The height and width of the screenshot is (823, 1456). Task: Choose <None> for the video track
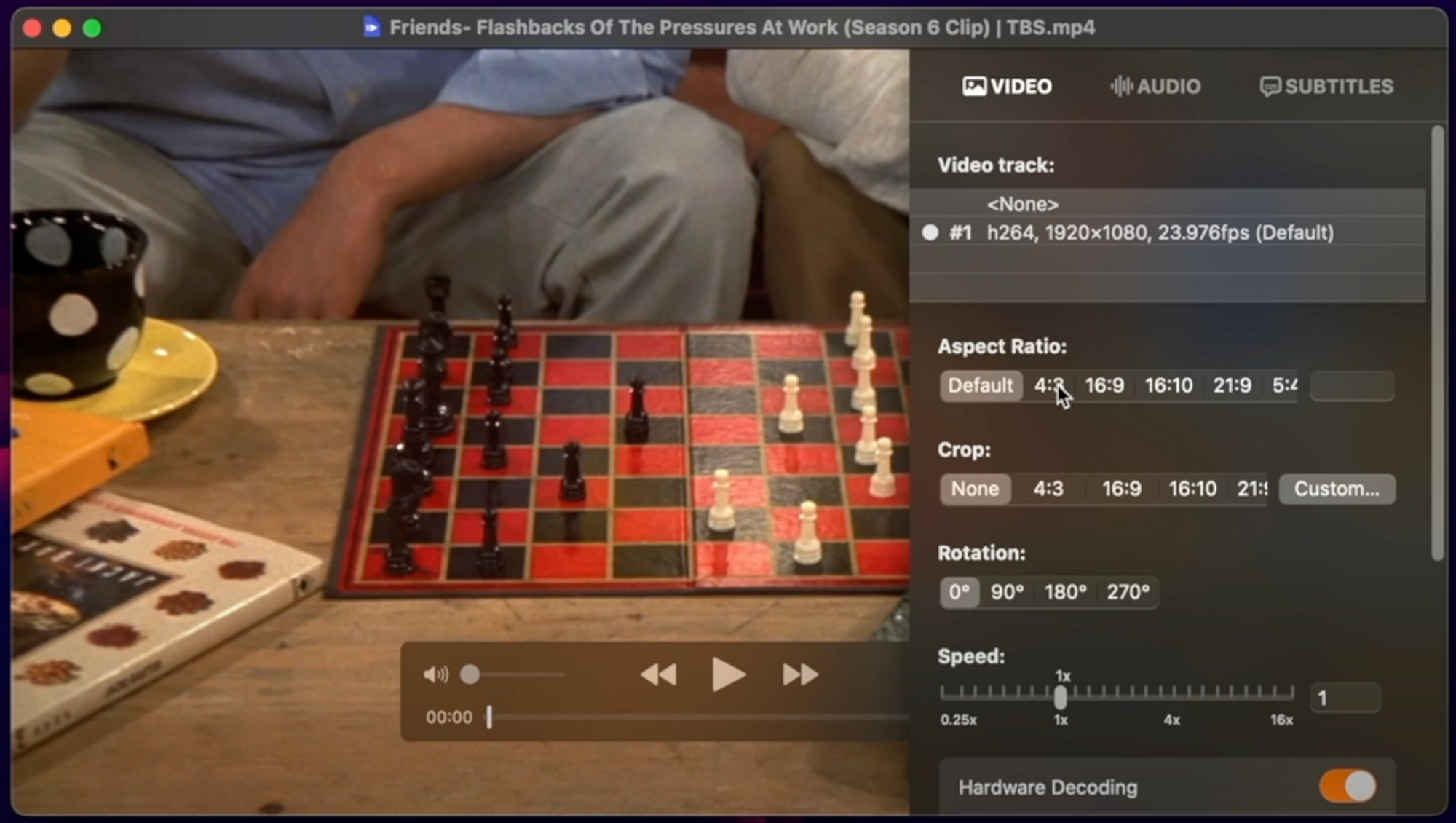coord(1022,204)
